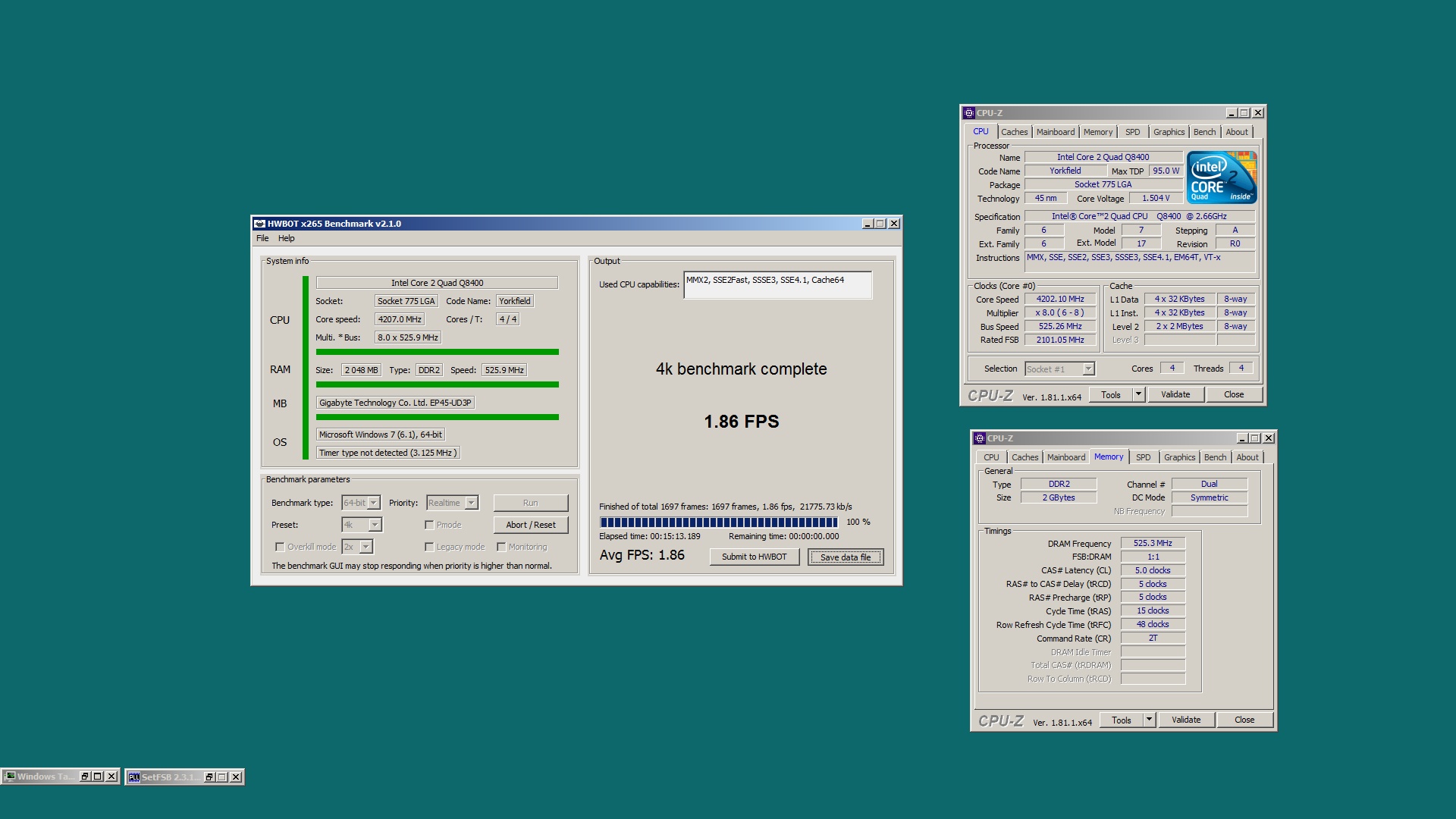Switch to SPD tab in top CPU-Z
The height and width of the screenshot is (819, 1456).
point(1132,132)
